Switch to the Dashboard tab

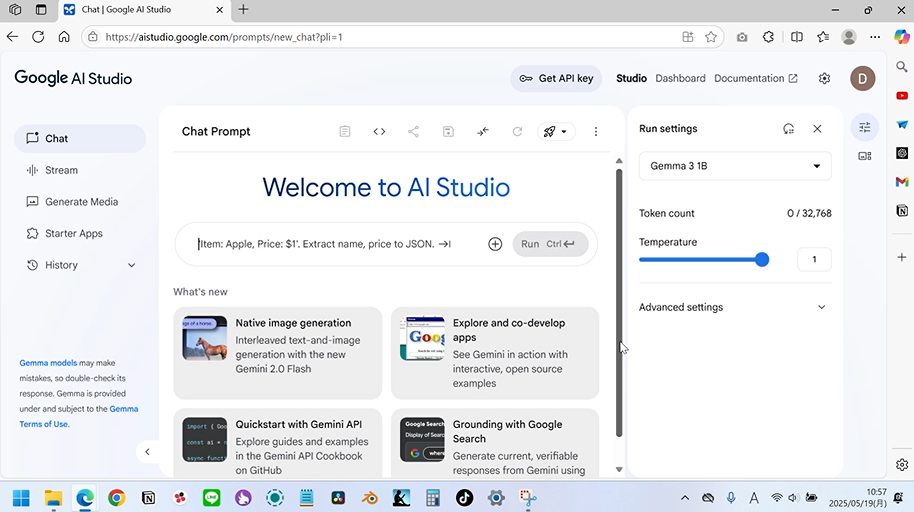tap(680, 78)
